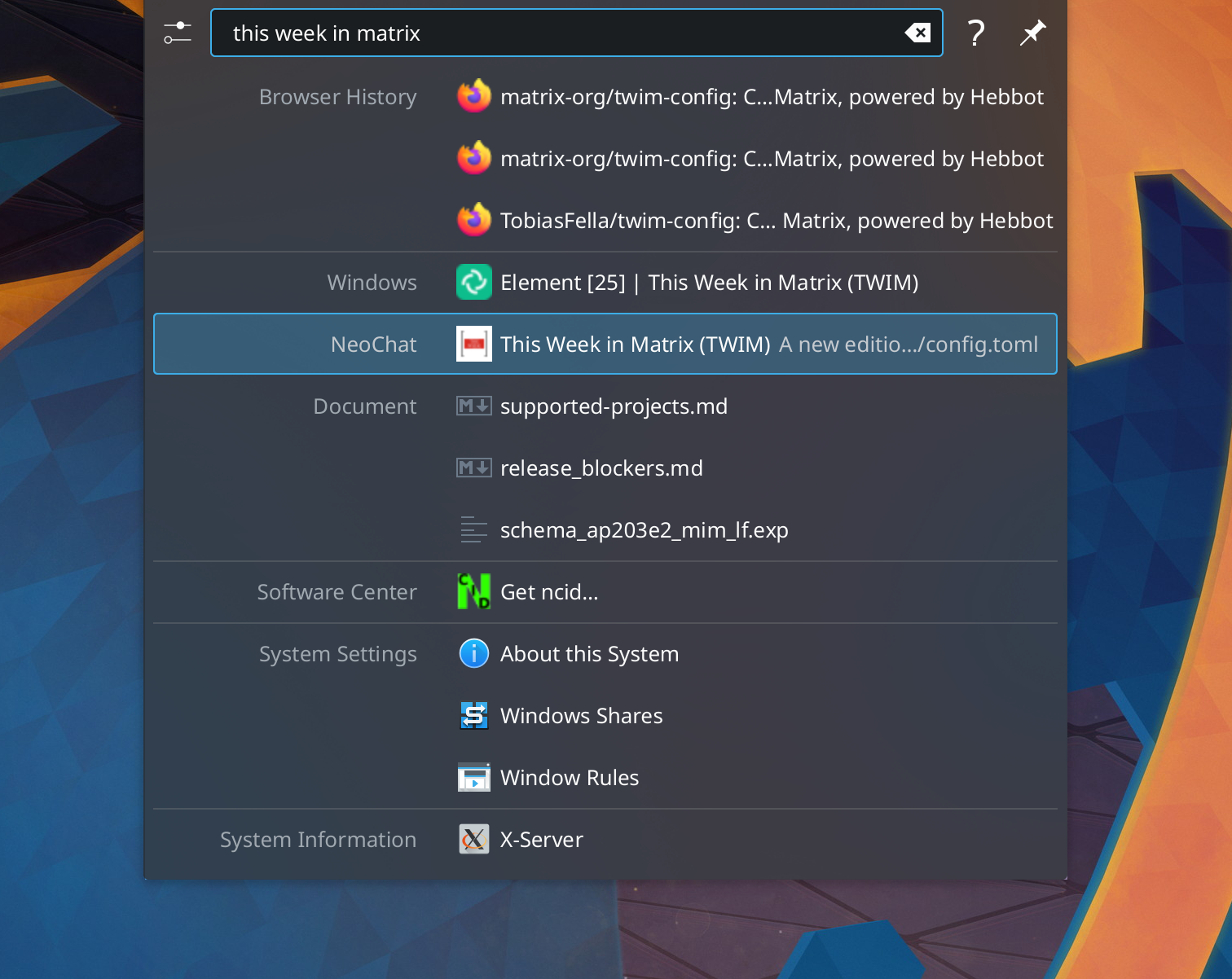Click the Windows Shares icon

473,716
